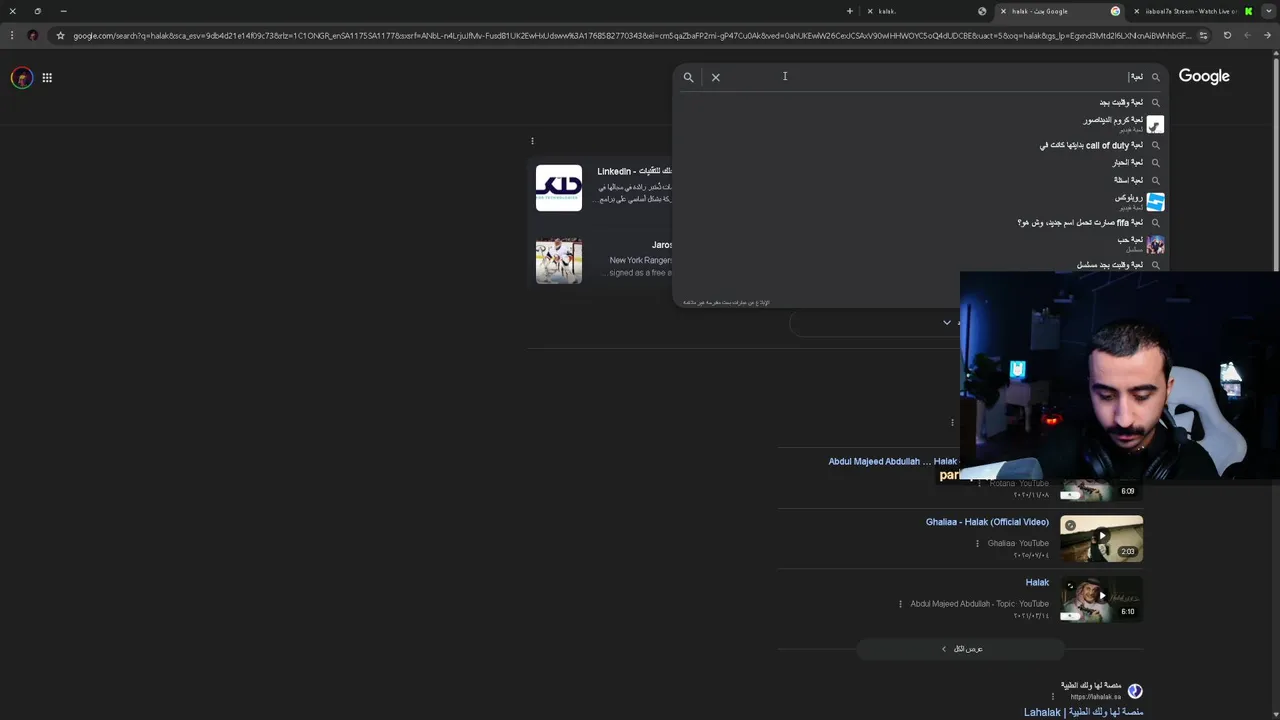Open options menu beside lahalak.sa URL

[x=1052, y=697]
